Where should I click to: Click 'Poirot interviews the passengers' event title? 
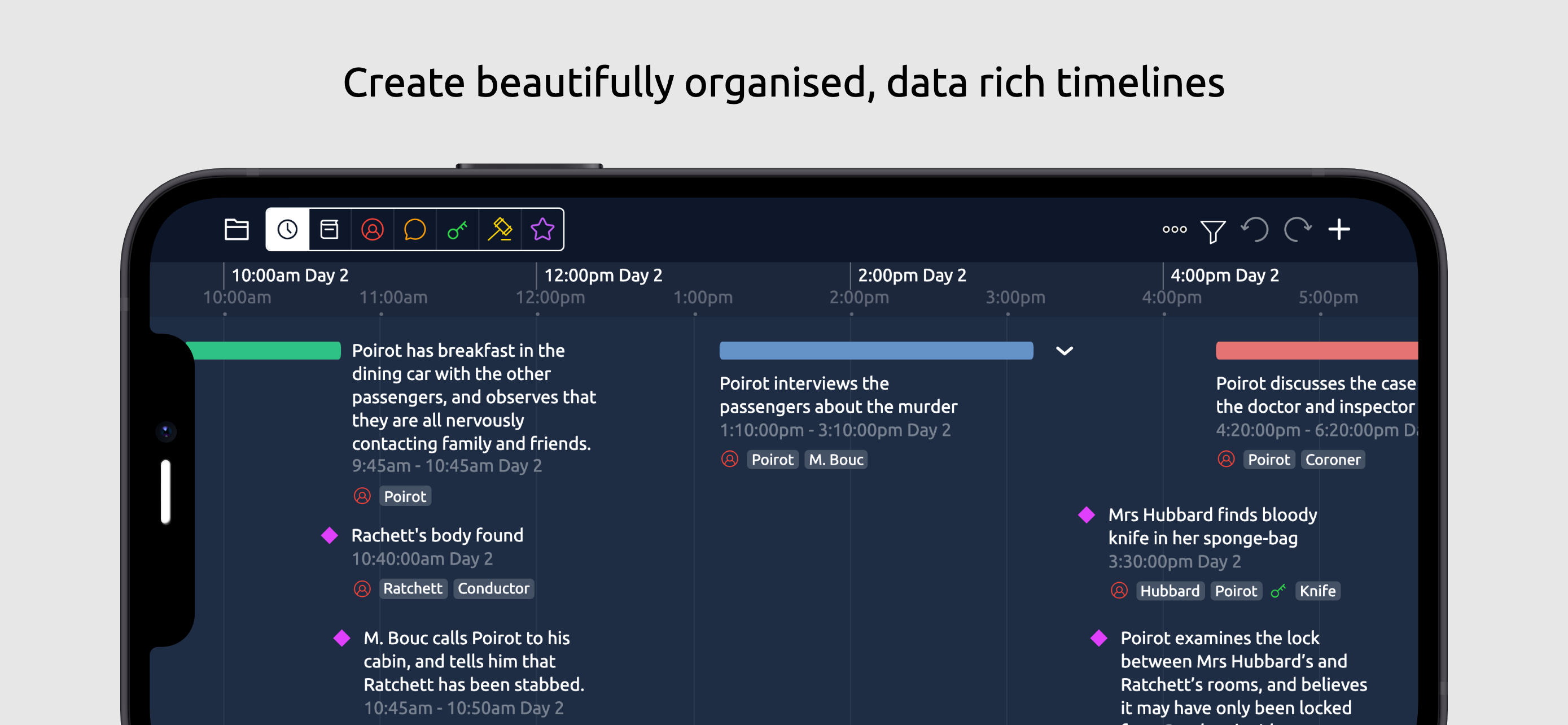pos(838,395)
